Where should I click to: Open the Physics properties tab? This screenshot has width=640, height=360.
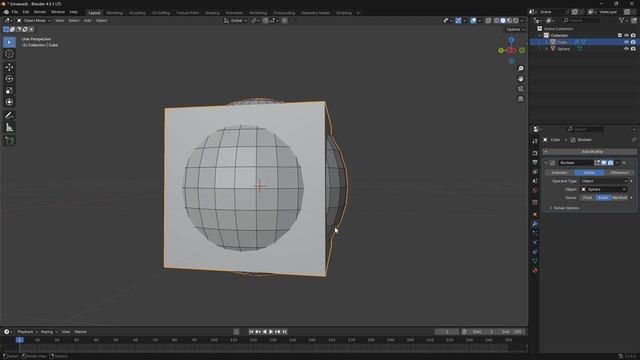[535, 242]
